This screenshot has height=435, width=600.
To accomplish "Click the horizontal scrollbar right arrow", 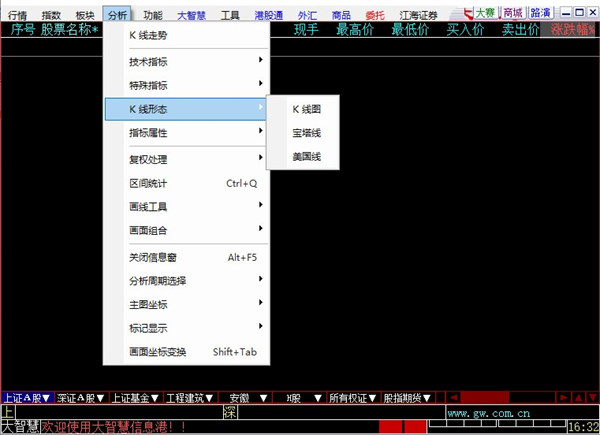I will click(564, 398).
